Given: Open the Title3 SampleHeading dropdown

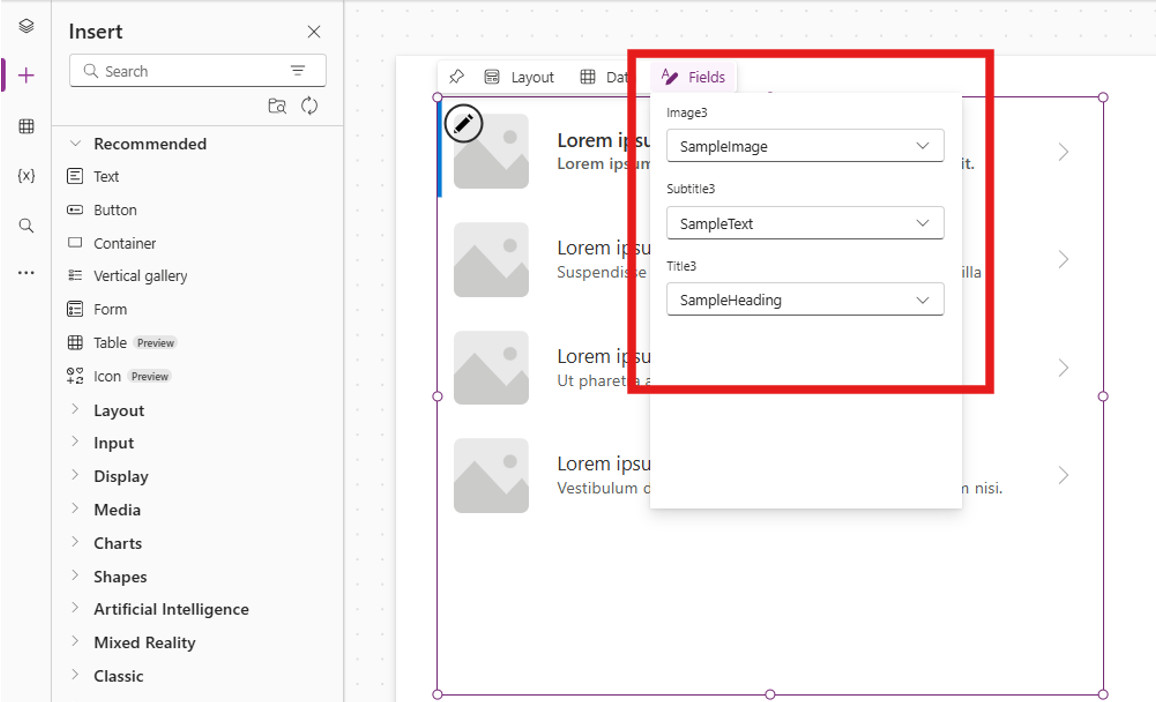Looking at the screenshot, I should (805, 299).
